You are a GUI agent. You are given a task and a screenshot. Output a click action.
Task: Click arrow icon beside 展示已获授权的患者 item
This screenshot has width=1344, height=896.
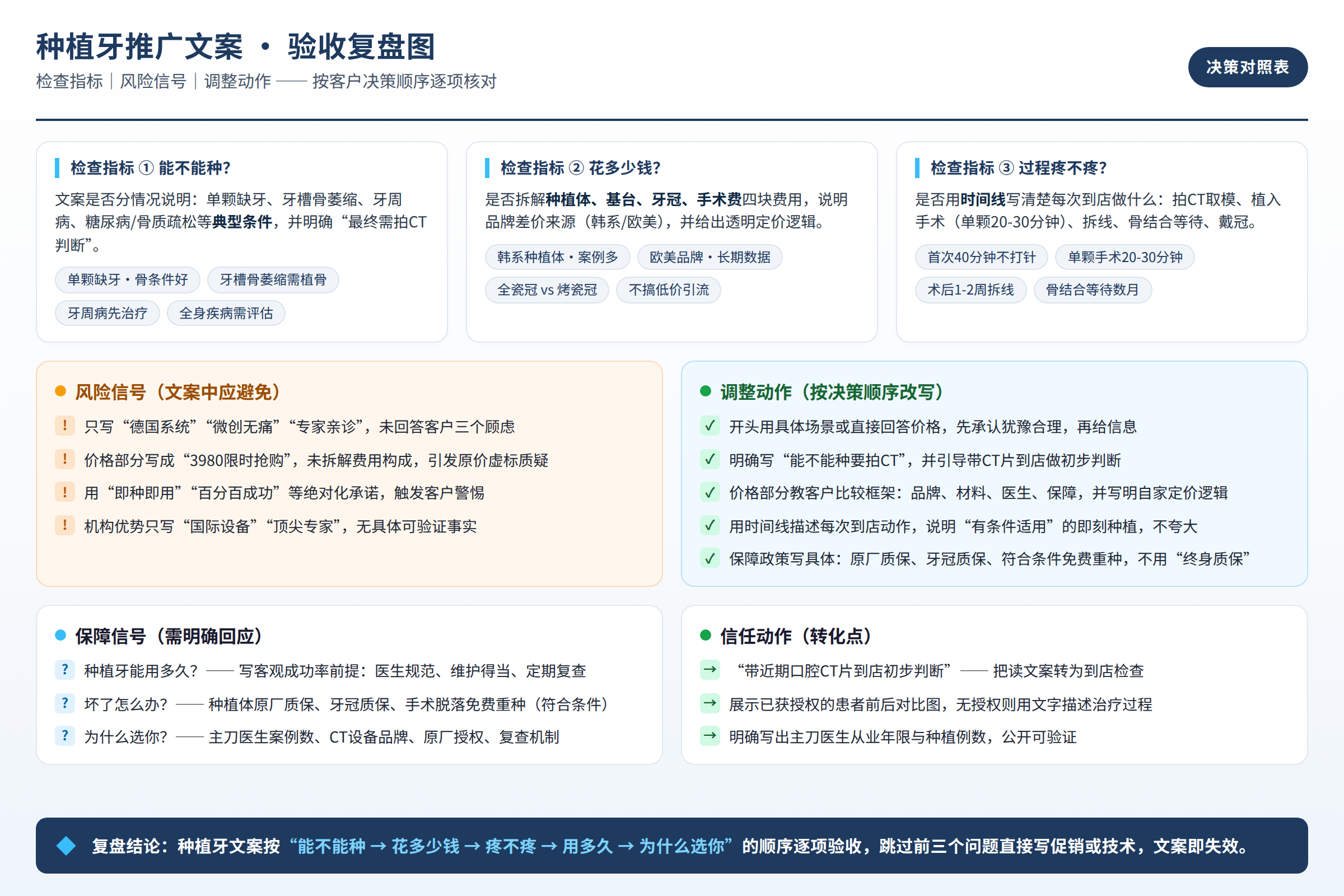click(x=710, y=703)
